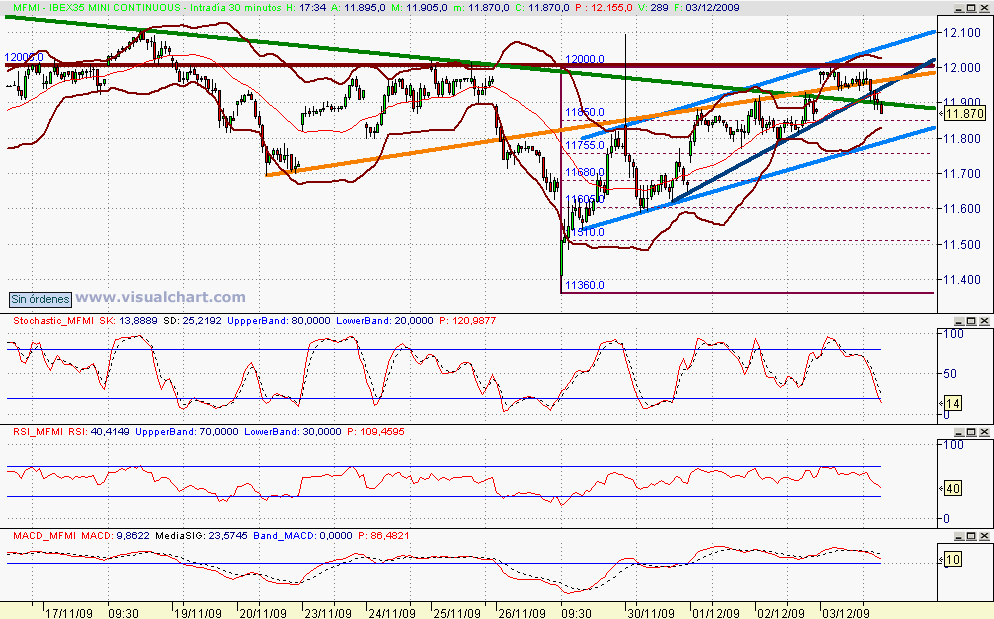
Task: Click the RSI value tag 40
Action: pyautogui.click(x=953, y=488)
